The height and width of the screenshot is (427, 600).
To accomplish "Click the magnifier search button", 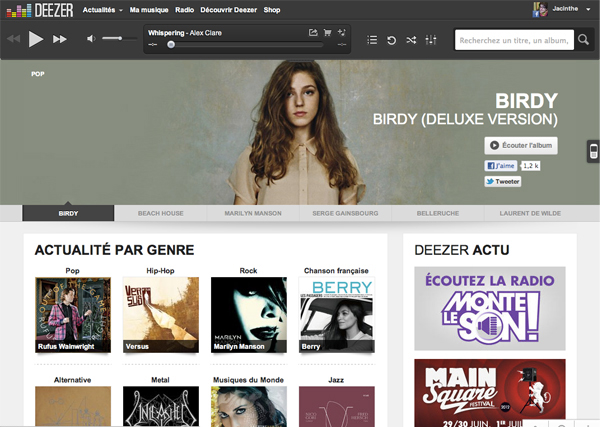I will pyautogui.click(x=583, y=39).
